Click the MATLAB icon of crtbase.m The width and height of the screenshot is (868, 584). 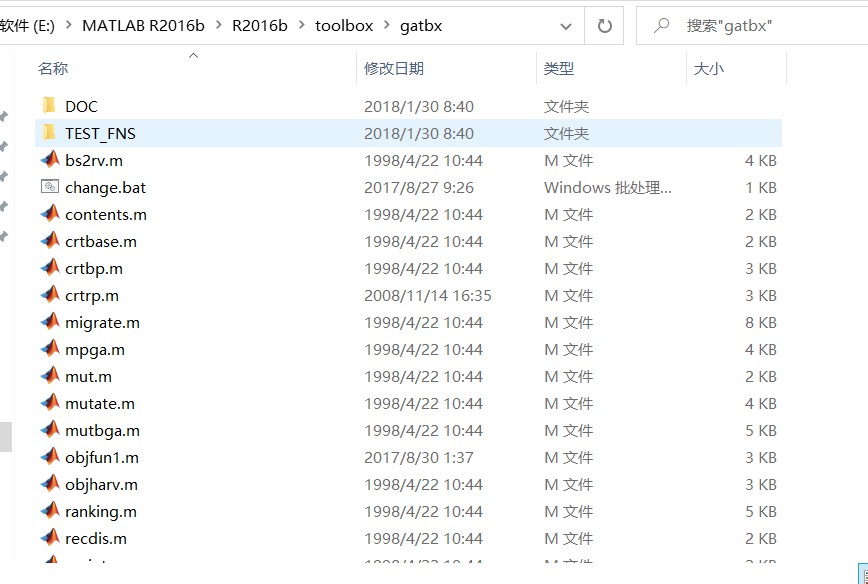pos(50,241)
